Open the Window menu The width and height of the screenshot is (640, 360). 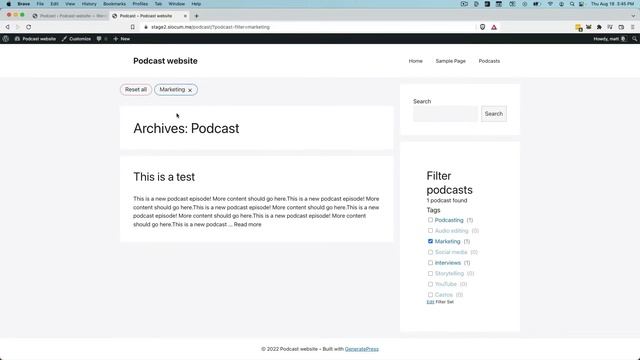click(177, 4)
